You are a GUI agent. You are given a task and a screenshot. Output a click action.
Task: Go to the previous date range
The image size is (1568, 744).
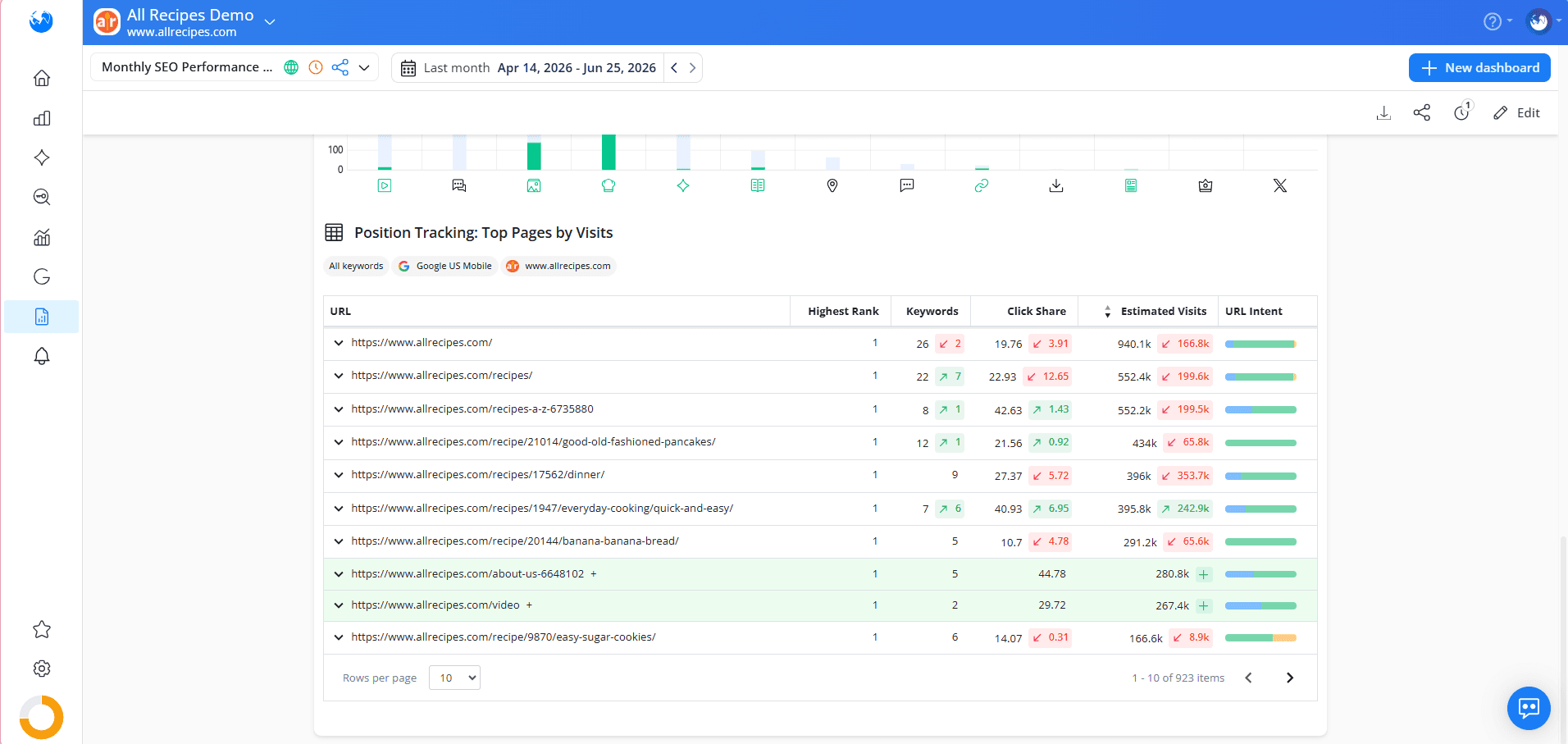[674, 68]
